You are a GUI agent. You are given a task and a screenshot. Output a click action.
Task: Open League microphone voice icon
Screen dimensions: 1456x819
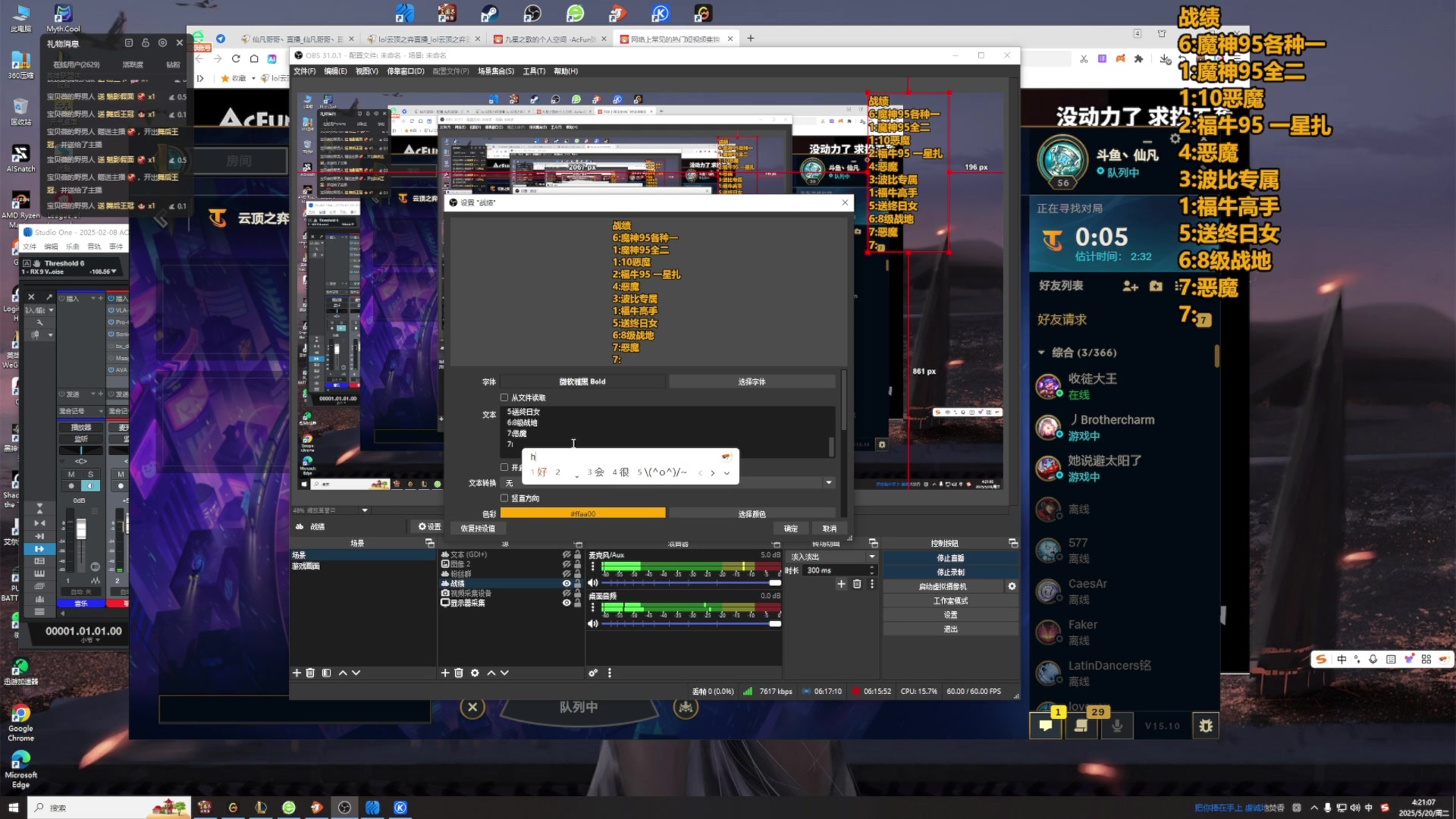click(x=1117, y=726)
